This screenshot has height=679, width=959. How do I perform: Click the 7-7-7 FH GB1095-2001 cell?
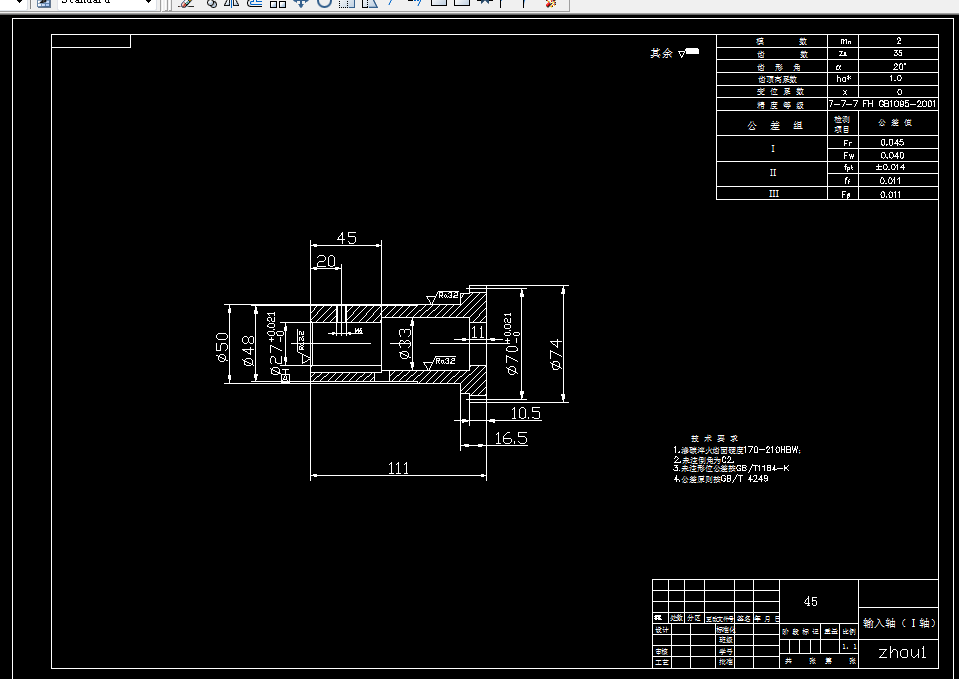point(883,104)
